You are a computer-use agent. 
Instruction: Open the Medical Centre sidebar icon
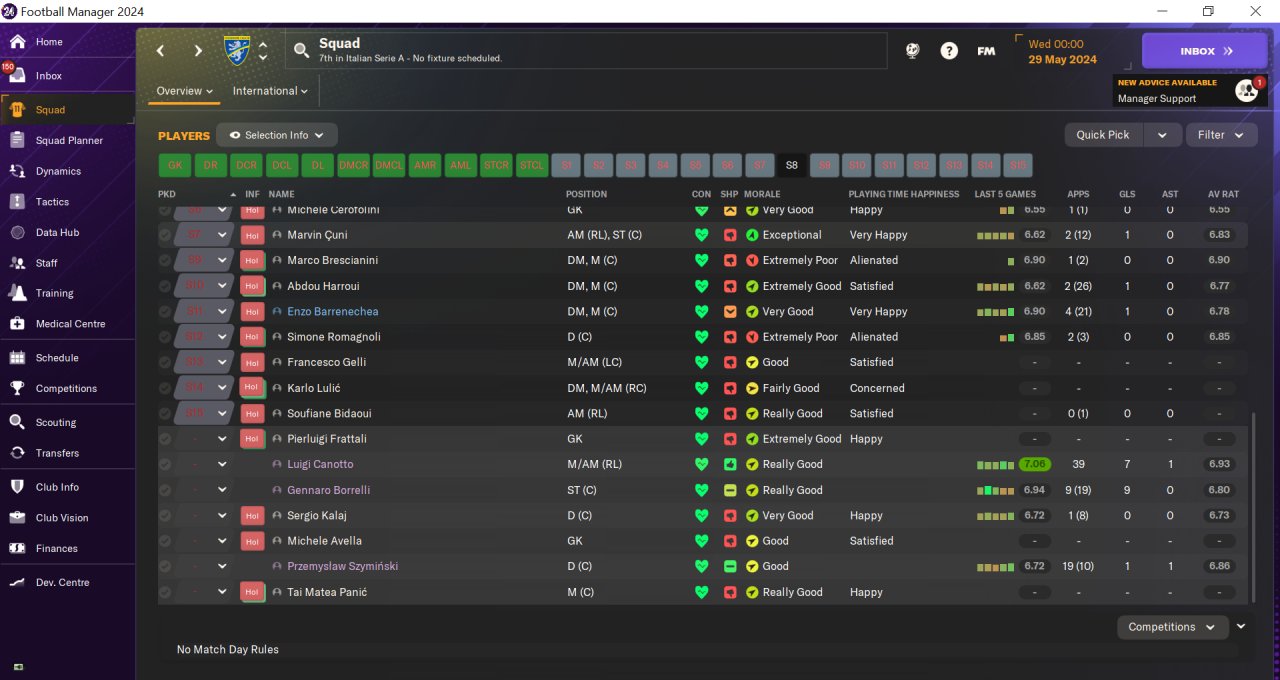[x=17, y=323]
